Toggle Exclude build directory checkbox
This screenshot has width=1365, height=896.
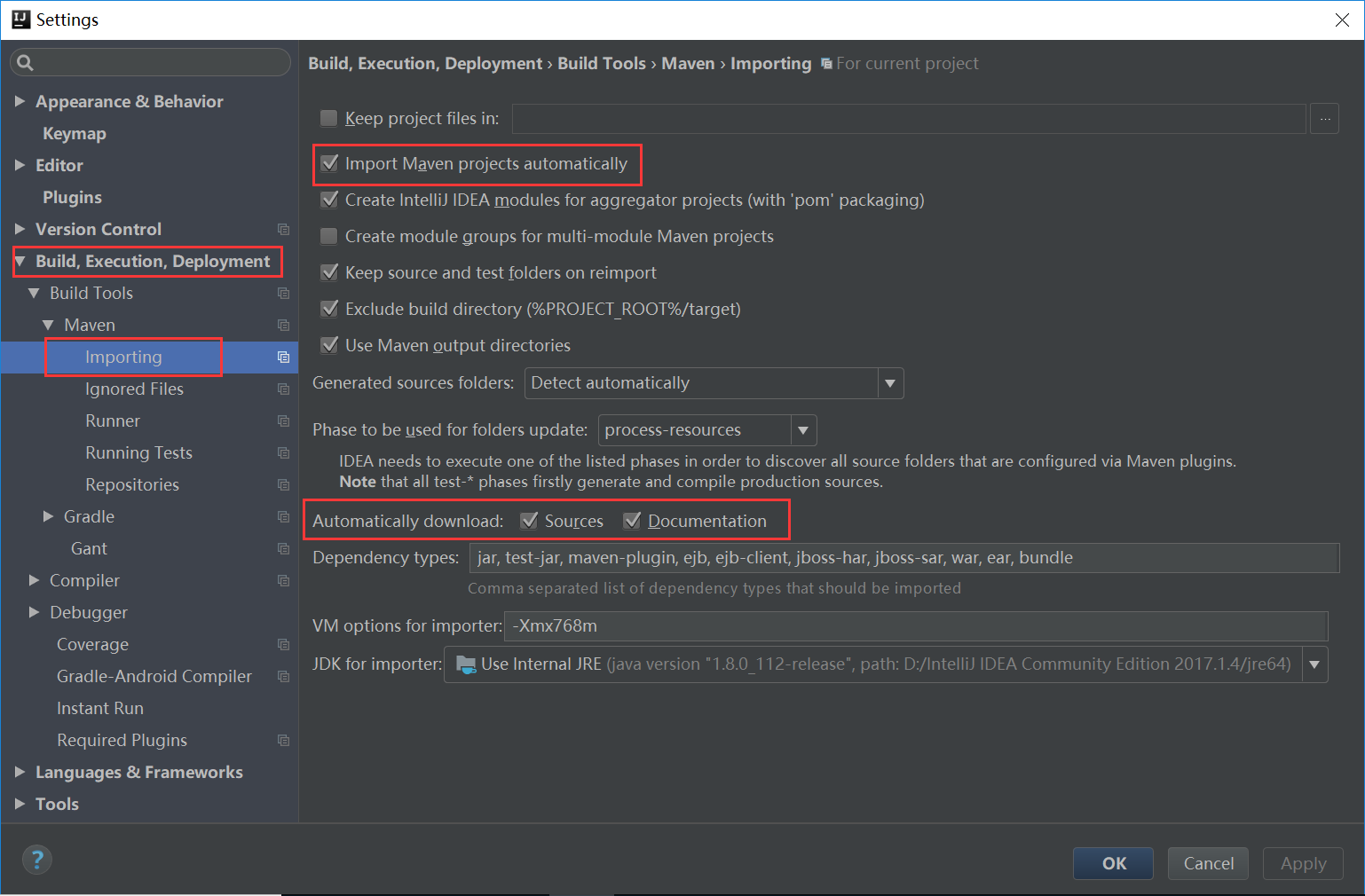(x=328, y=309)
